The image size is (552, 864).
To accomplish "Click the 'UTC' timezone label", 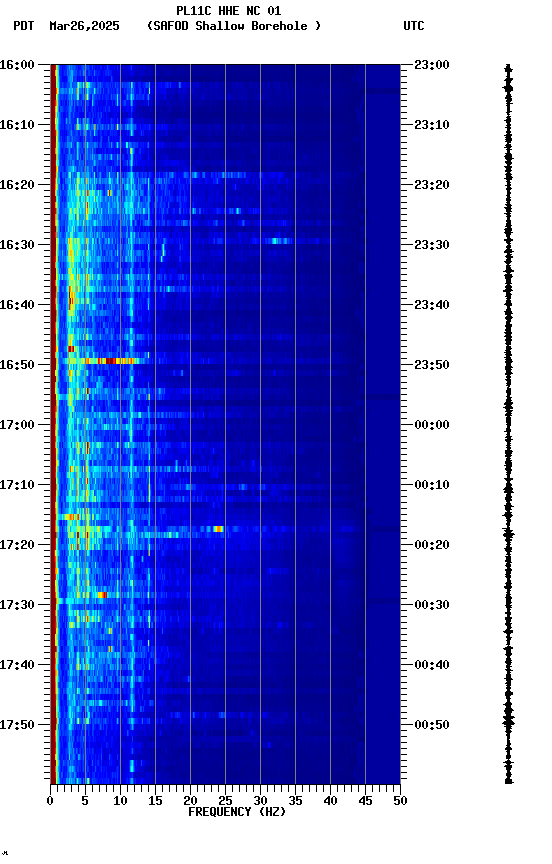I will [414, 26].
